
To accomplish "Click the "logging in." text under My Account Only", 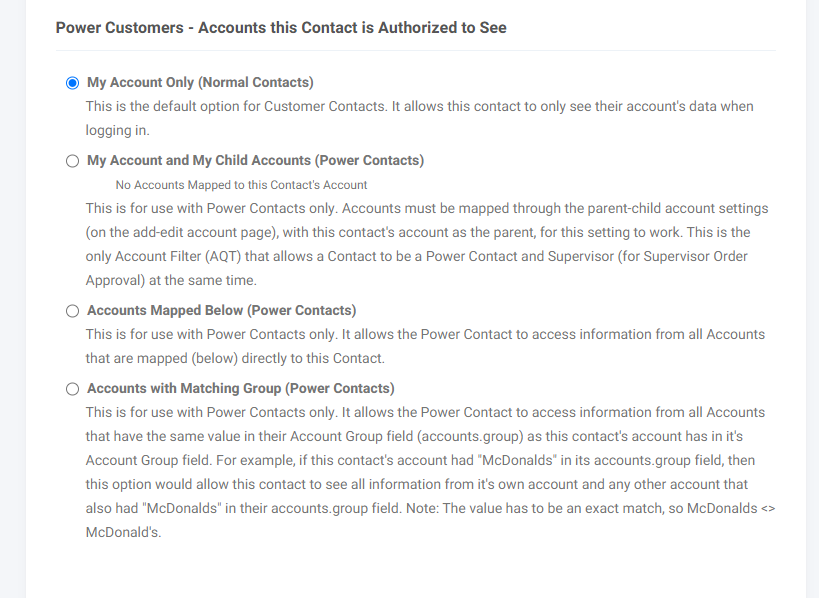I will pyautogui.click(x=118, y=130).
